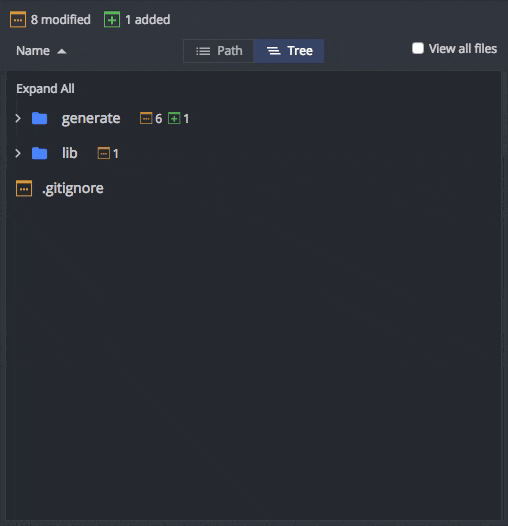Click the blue lib folder icon
The width and height of the screenshot is (508, 526).
tap(40, 153)
